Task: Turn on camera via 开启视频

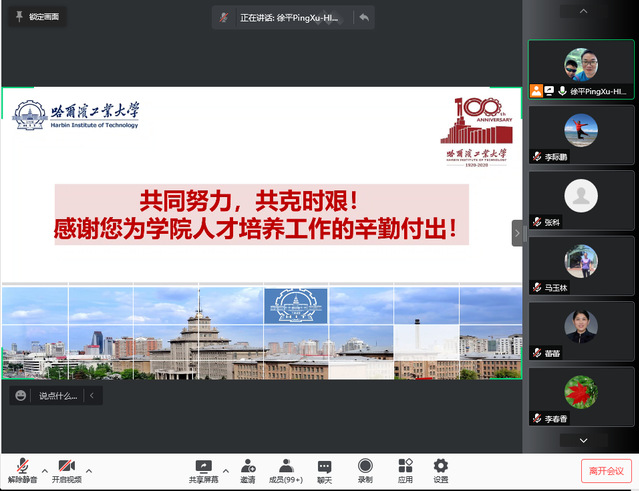Action: pos(66,469)
